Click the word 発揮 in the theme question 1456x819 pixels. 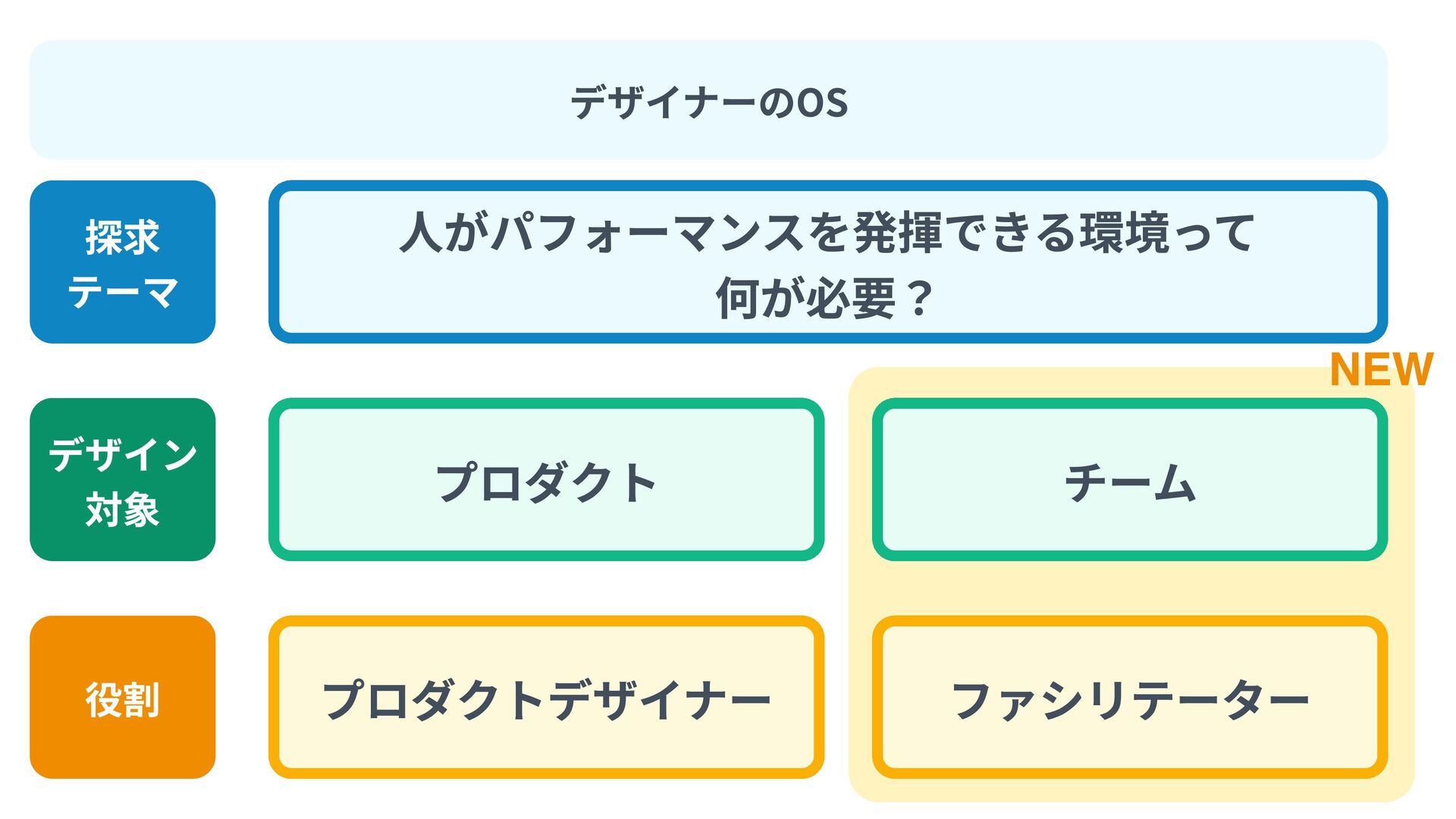pyautogui.click(x=898, y=232)
